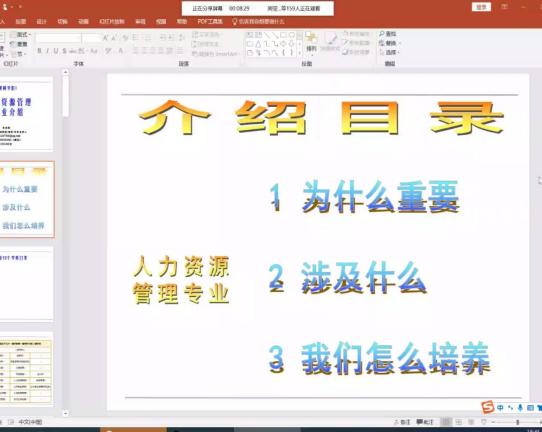The image size is (542, 432).
Task: Open the Design (设计) ribbon tab
Action: pyautogui.click(x=41, y=21)
